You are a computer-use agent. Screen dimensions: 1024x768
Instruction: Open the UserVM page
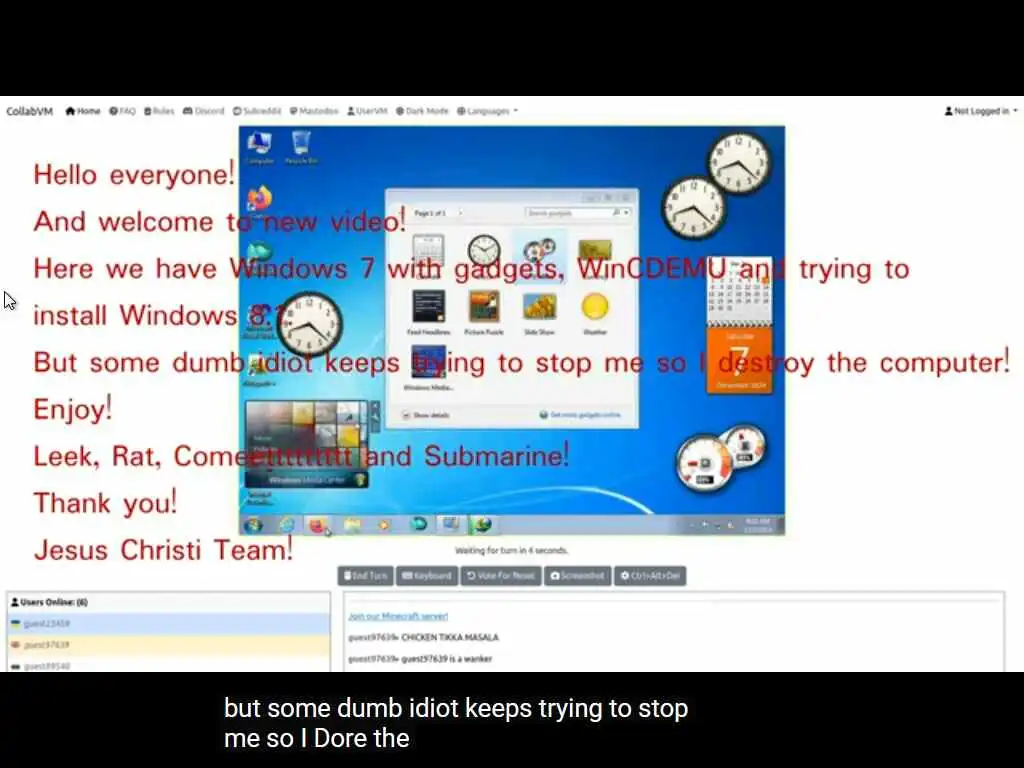(x=367, y=111)
